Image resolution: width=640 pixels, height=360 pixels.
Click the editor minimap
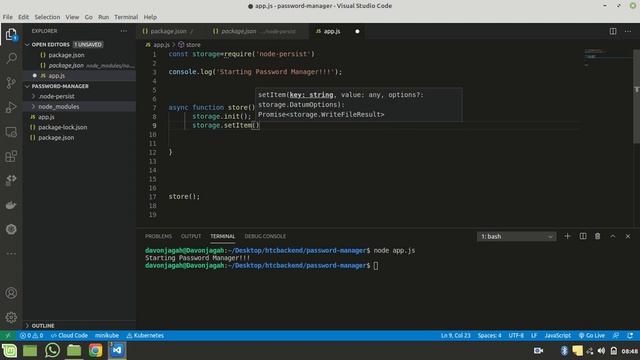608,57
